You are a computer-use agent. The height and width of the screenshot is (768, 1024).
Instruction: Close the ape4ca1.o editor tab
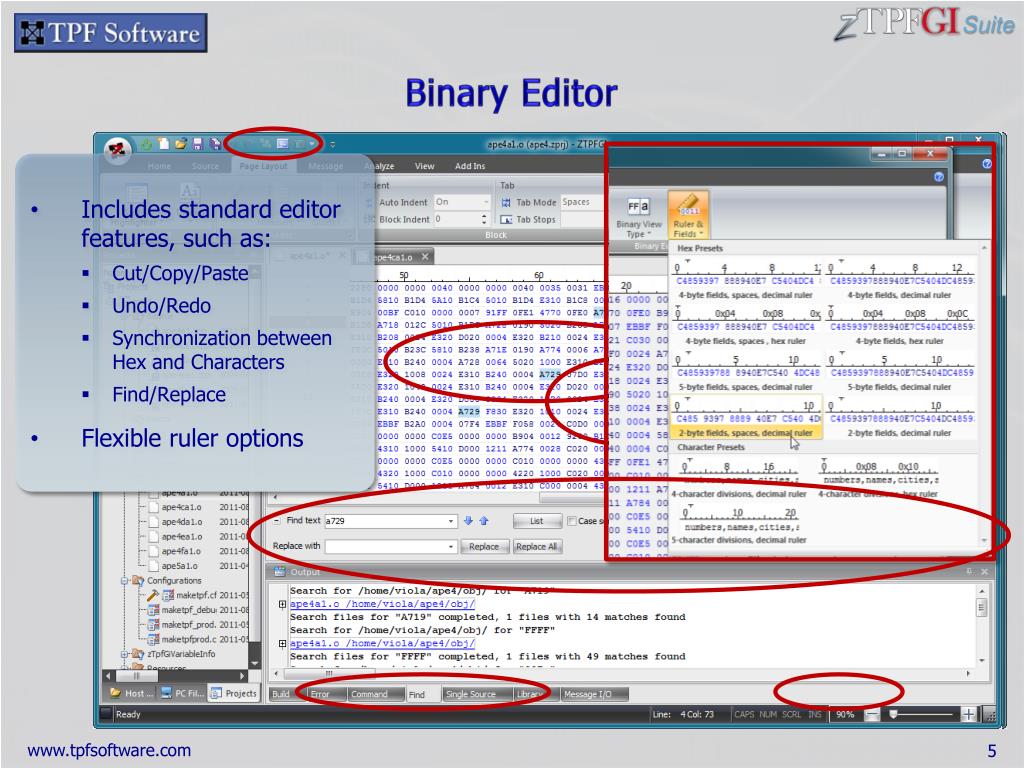tap(424, 257)
